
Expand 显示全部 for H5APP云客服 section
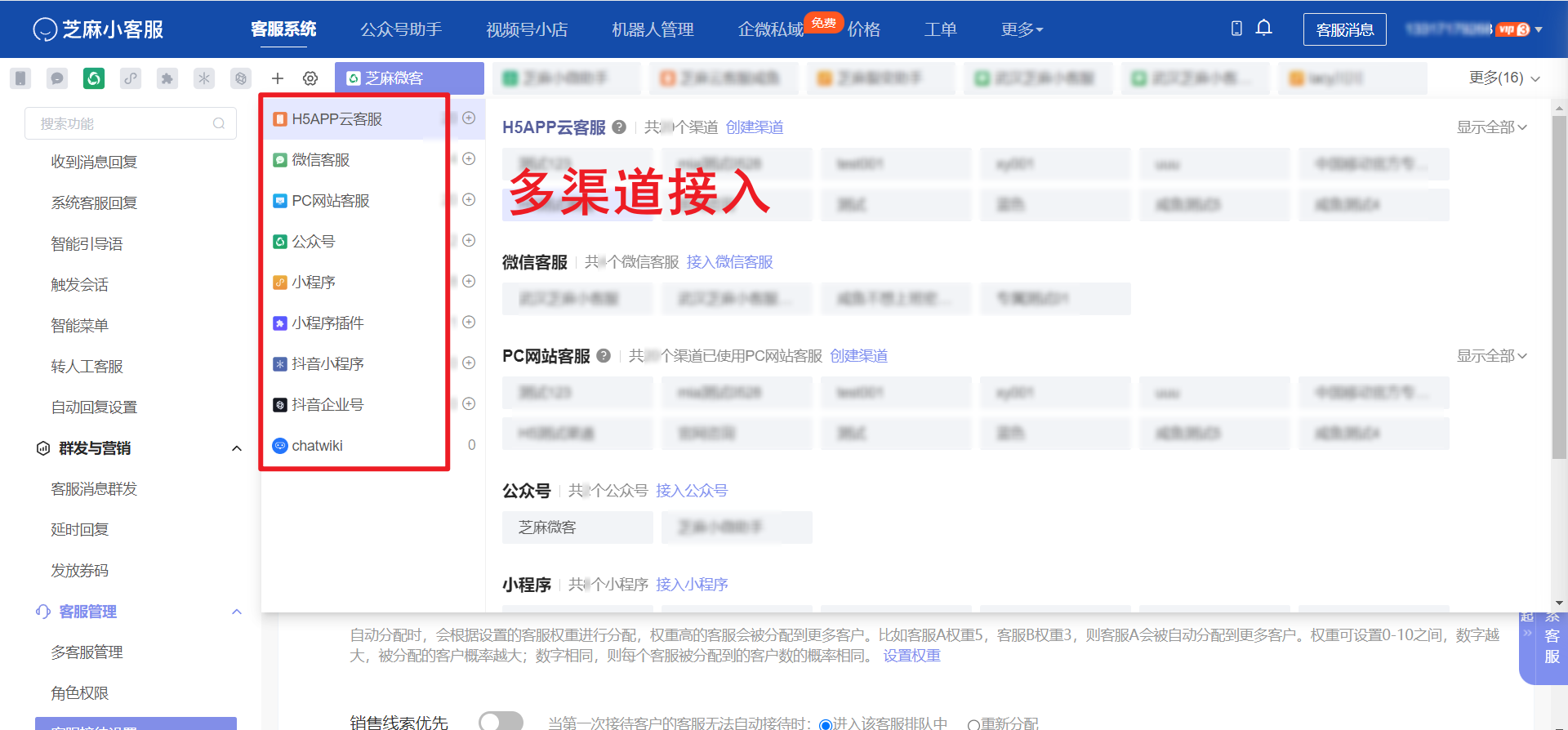pos(1492,127)
